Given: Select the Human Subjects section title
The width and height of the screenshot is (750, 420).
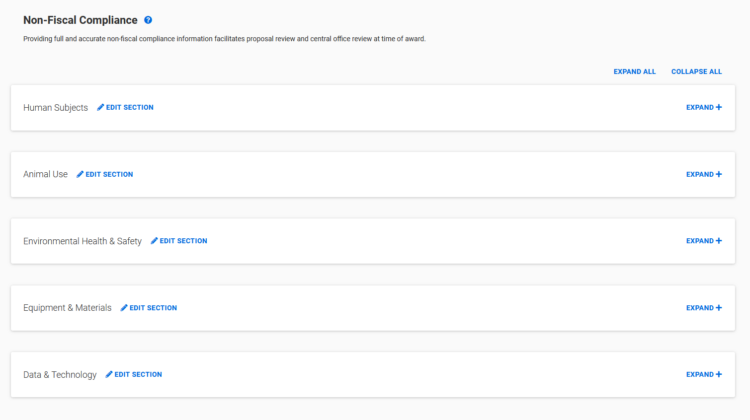Looking at the screenshot, I should coord(55,108).
